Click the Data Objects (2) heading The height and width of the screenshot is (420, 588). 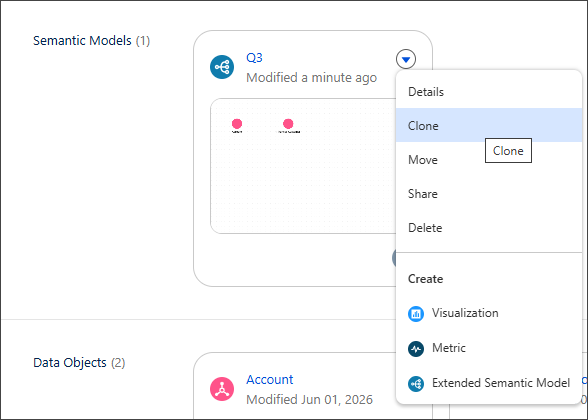coord(79,363)
